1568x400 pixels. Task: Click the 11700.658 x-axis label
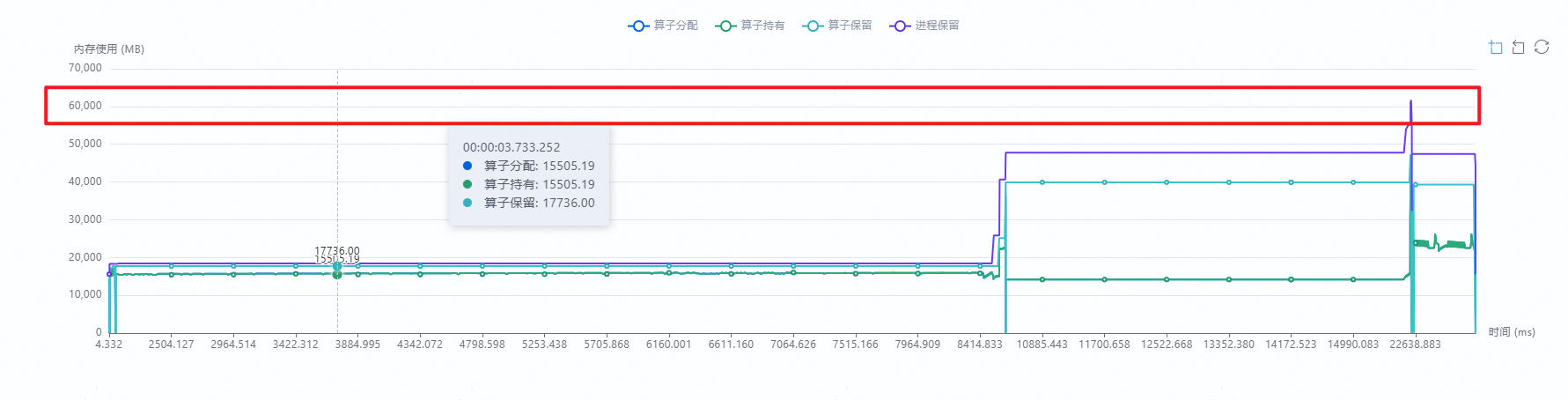point(1104,344)
